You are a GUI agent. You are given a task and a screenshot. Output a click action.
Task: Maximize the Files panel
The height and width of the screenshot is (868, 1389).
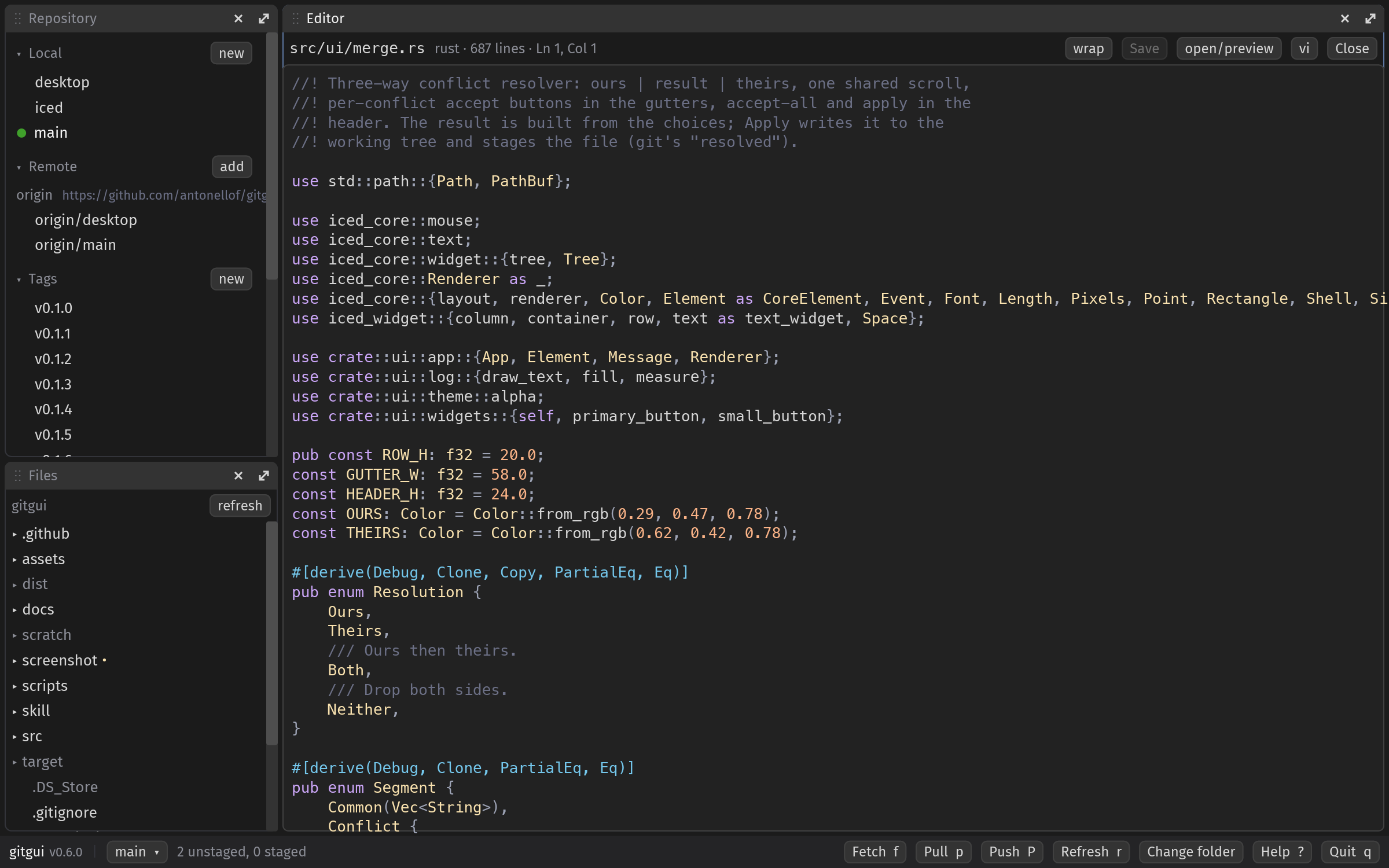(264, 476)
